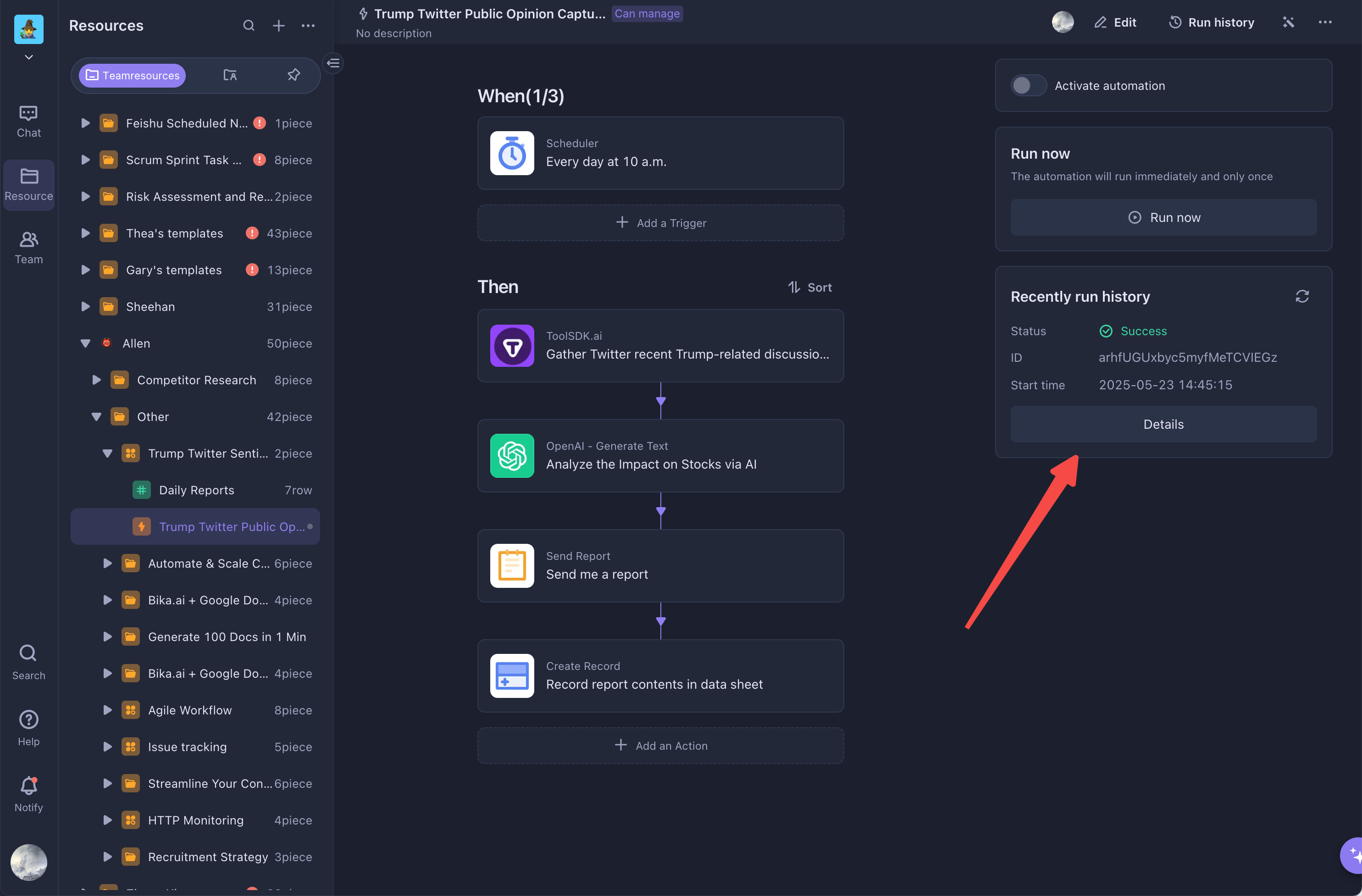This screenshot has height=896, width=1362.
Task: Click warning badge on Gary's templates
Action: [x=252, y=270]
